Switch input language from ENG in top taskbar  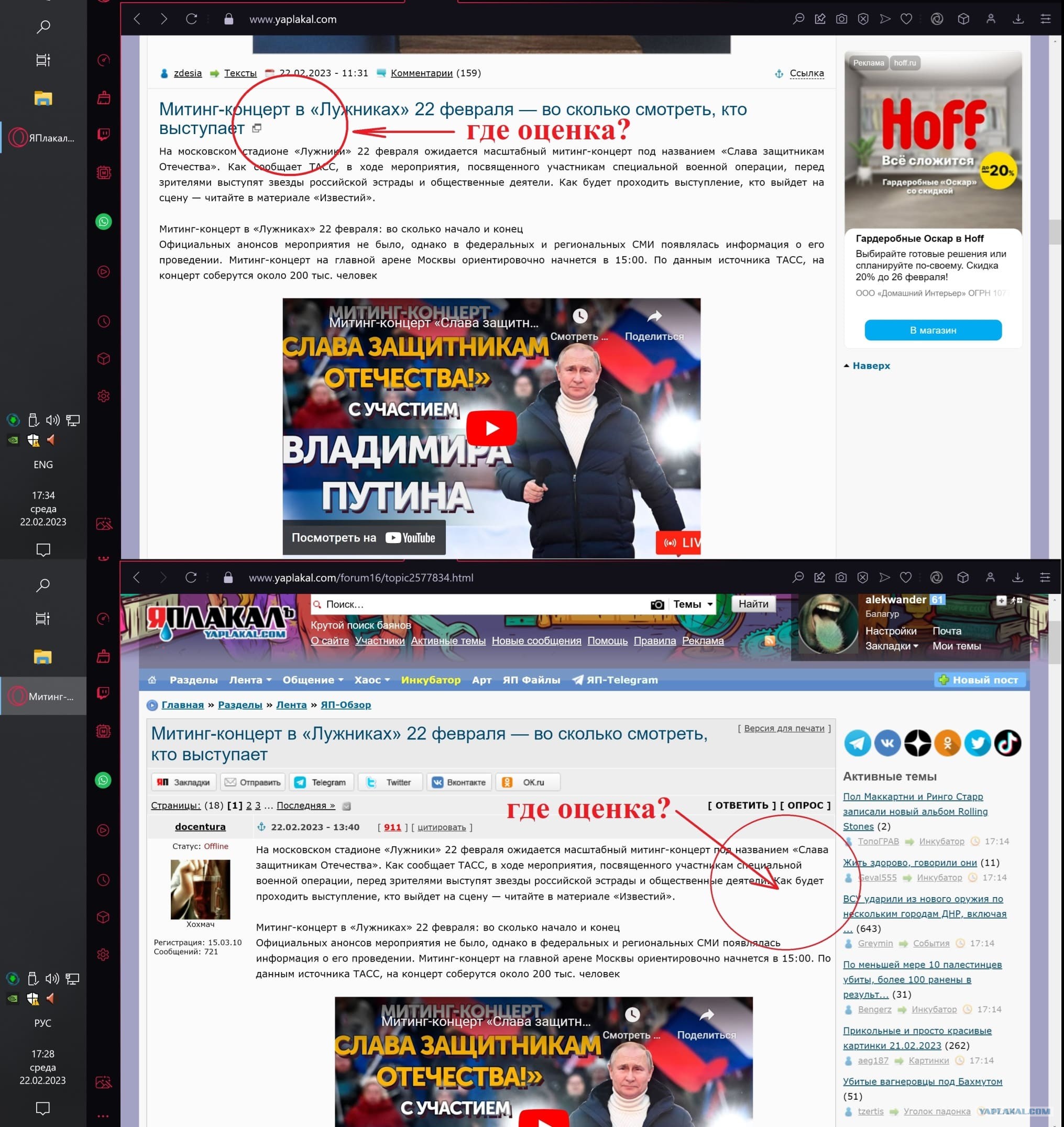(x=43, y=465)
